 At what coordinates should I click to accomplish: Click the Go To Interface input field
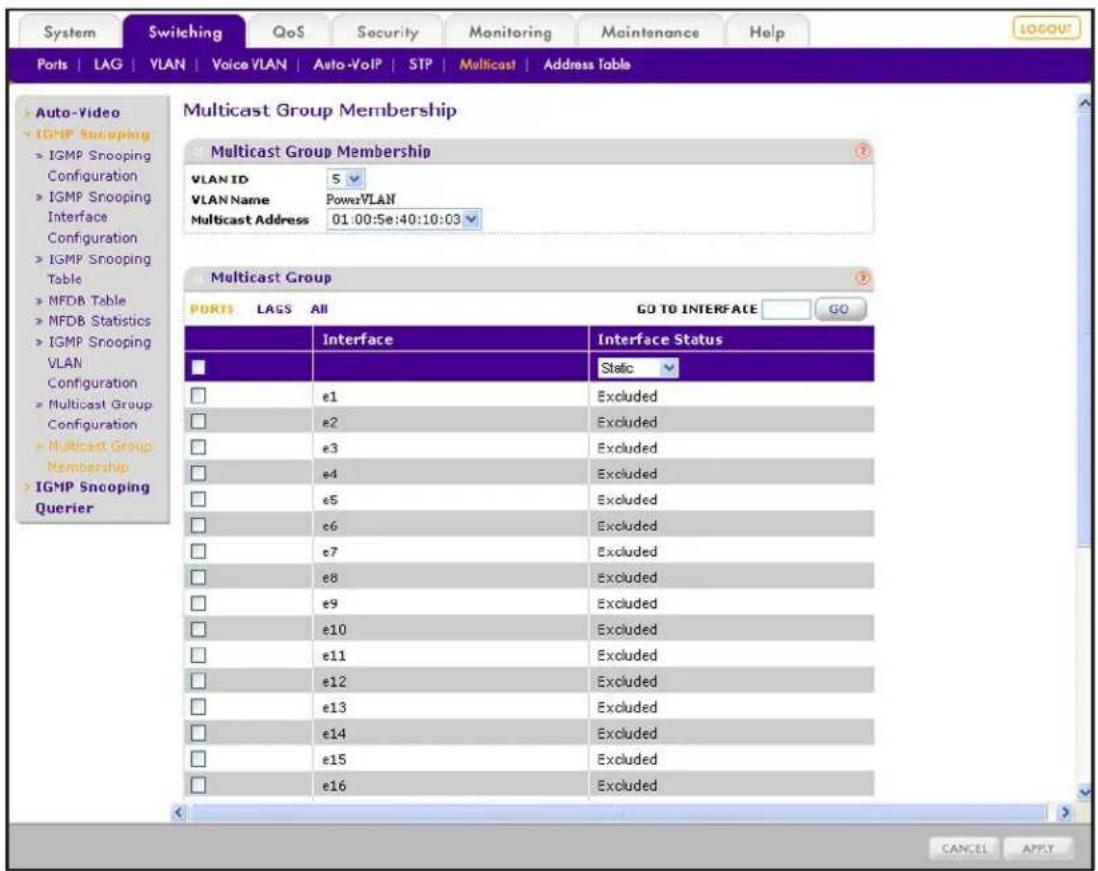(x=786, y=309)
